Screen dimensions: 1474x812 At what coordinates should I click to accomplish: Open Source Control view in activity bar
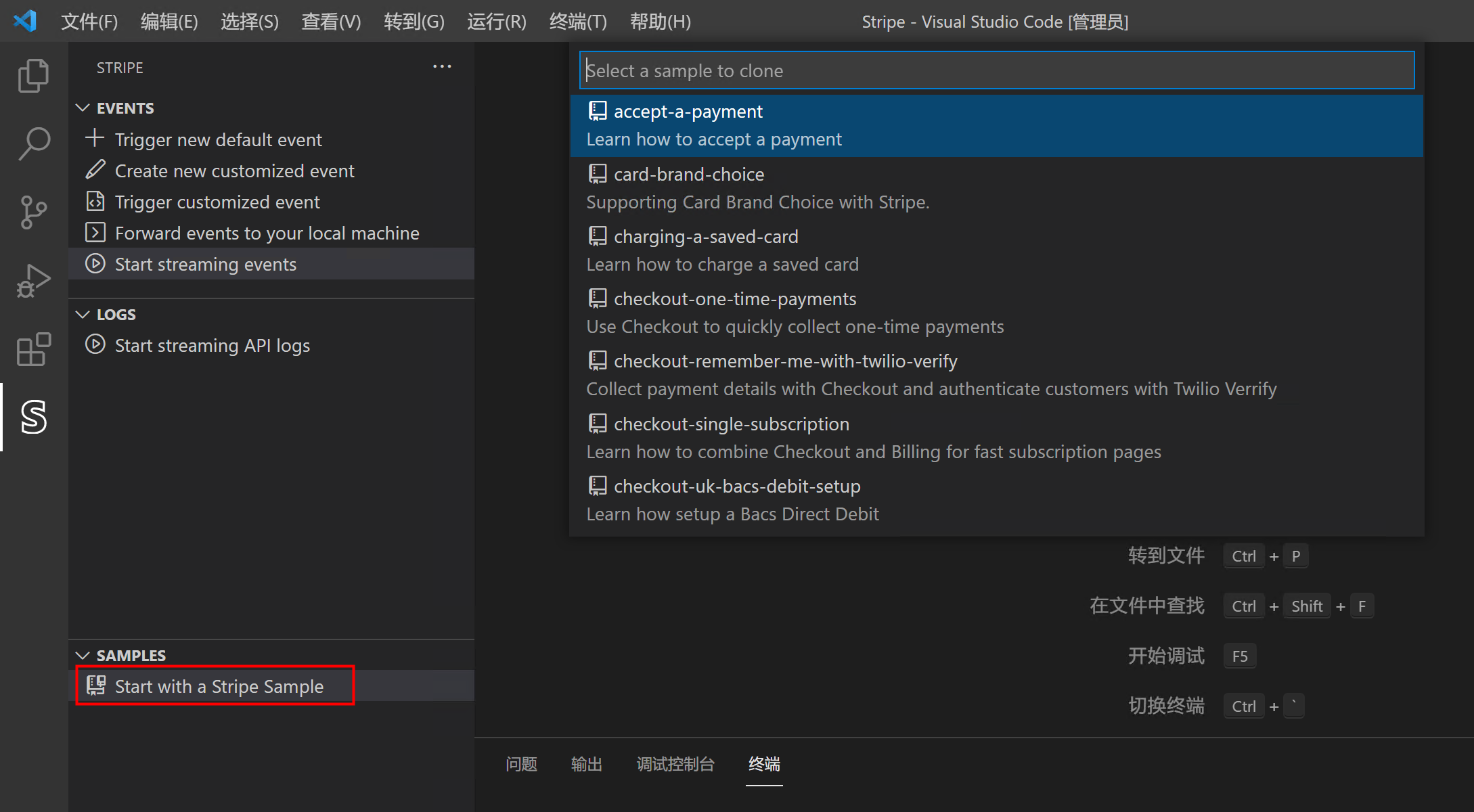click(33, 212)
